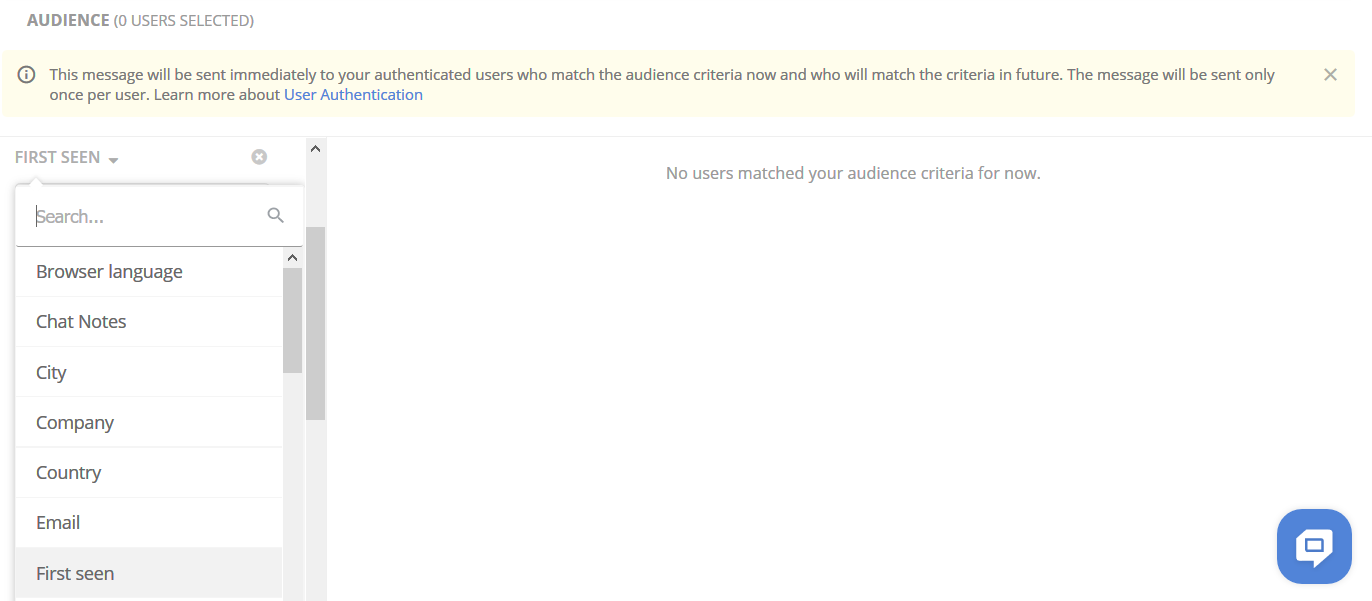Choose Browser language from the list
1372x601 pixels.
109,272
